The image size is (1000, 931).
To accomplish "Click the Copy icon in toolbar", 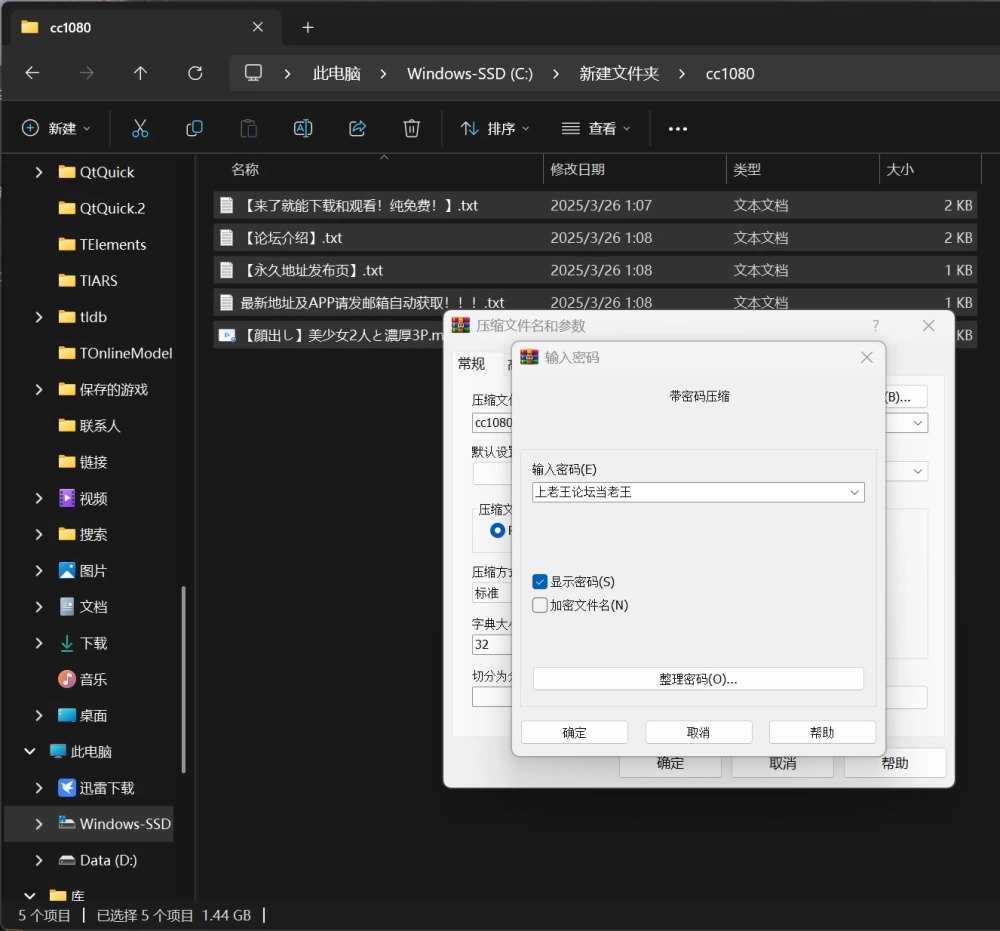I will [195, 129].
